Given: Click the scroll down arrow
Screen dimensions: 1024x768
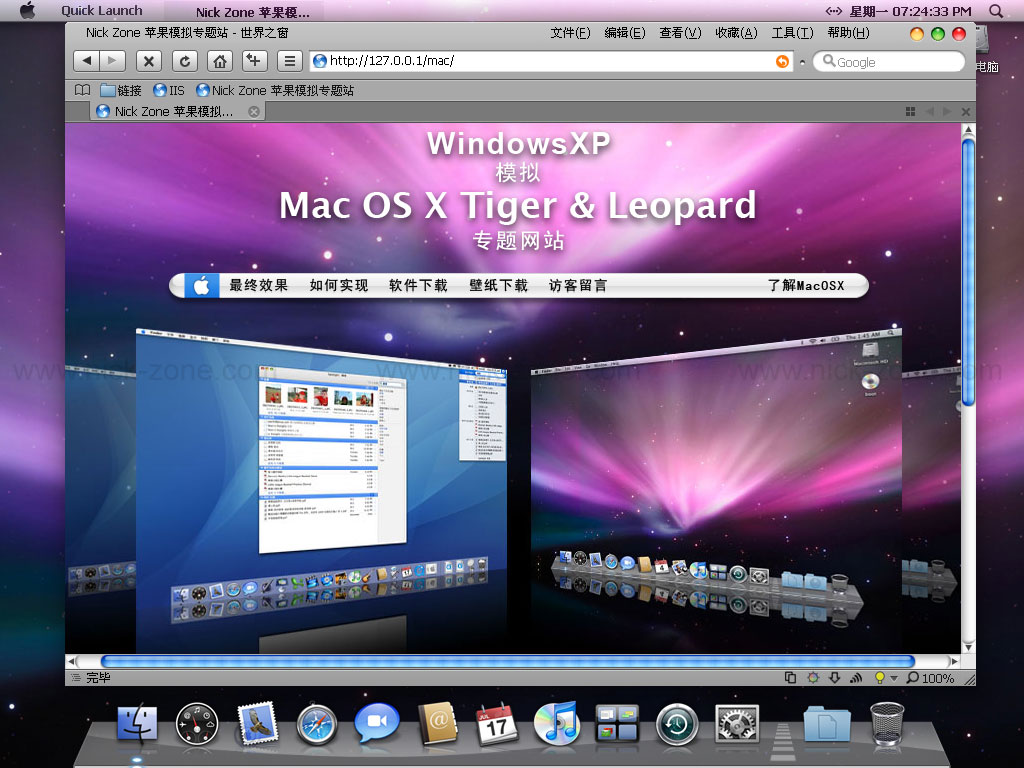Looking at the screenshot, I should tap(968, 647).
